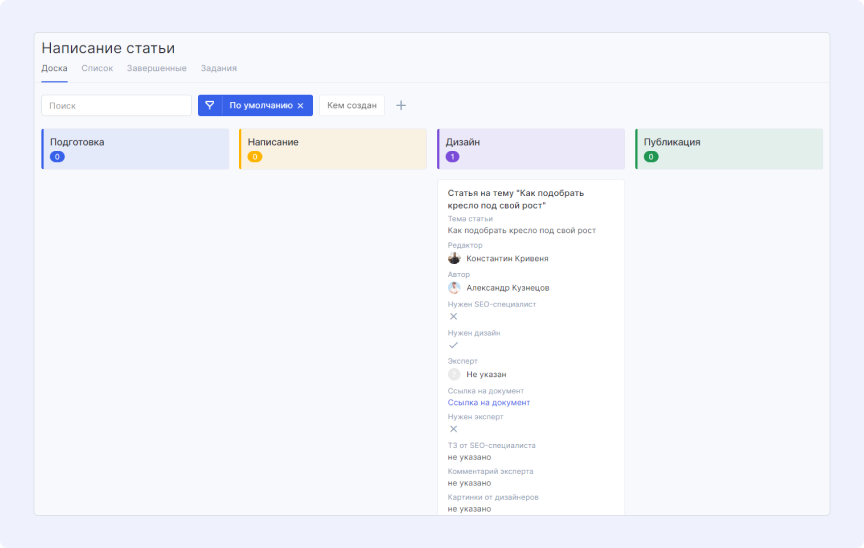864x548 pixels.
Task: Click Александр Кузнецов's avatar icon
Action: coord(454,288)
